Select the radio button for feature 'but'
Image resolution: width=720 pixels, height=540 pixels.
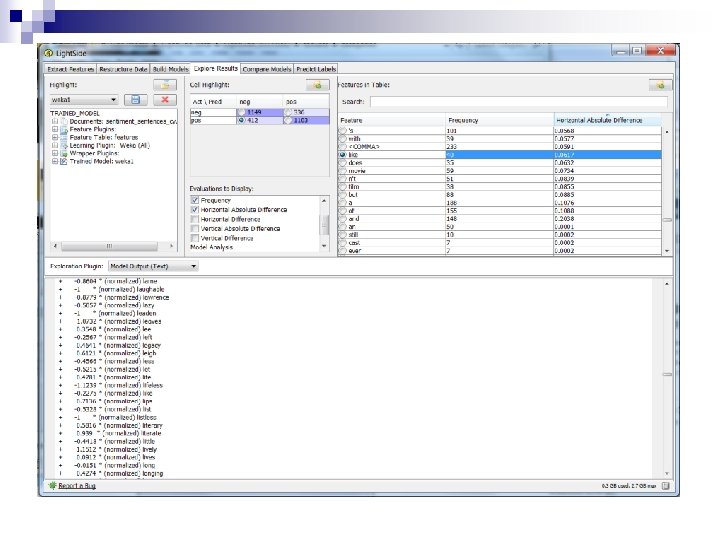click(x=343, y=195)
